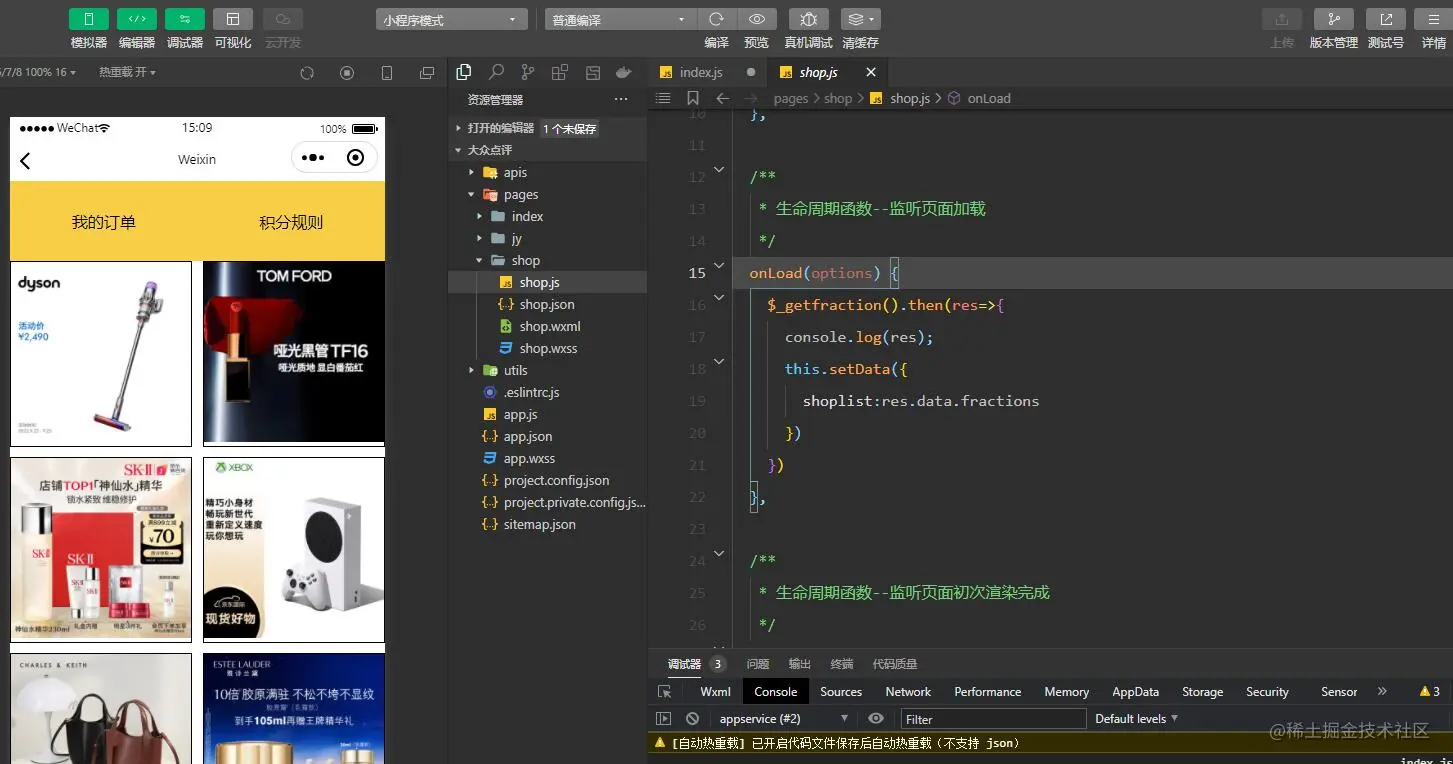Expand the utils folder
The width and height of the screenshot is (1453, 764).
pyautogui.click(x=515, y=370)
